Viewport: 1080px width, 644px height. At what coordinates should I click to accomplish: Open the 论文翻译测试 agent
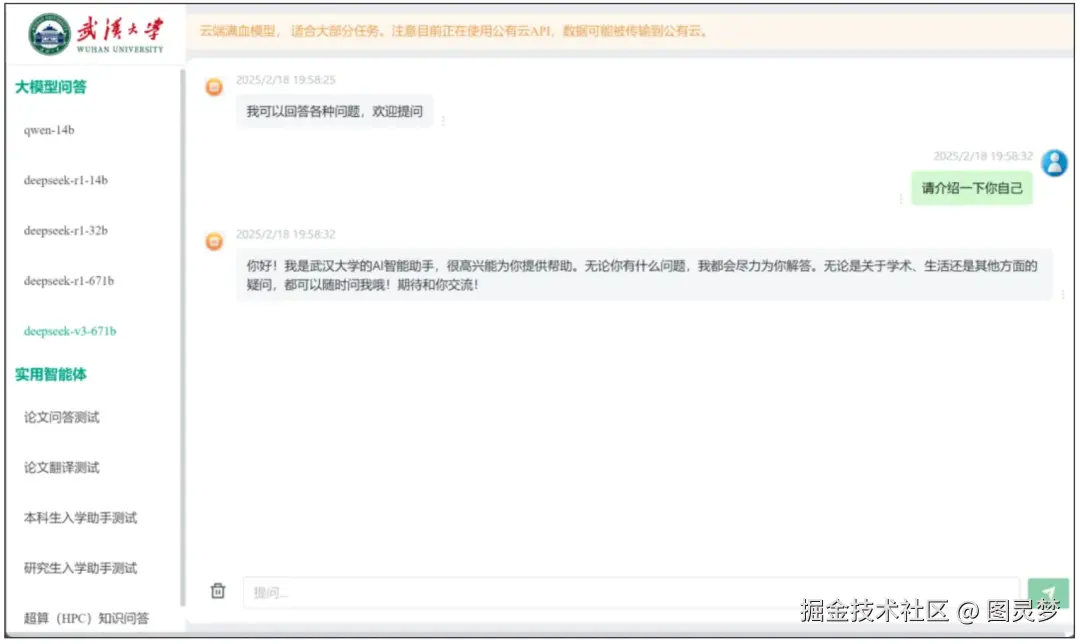point(64,467)
